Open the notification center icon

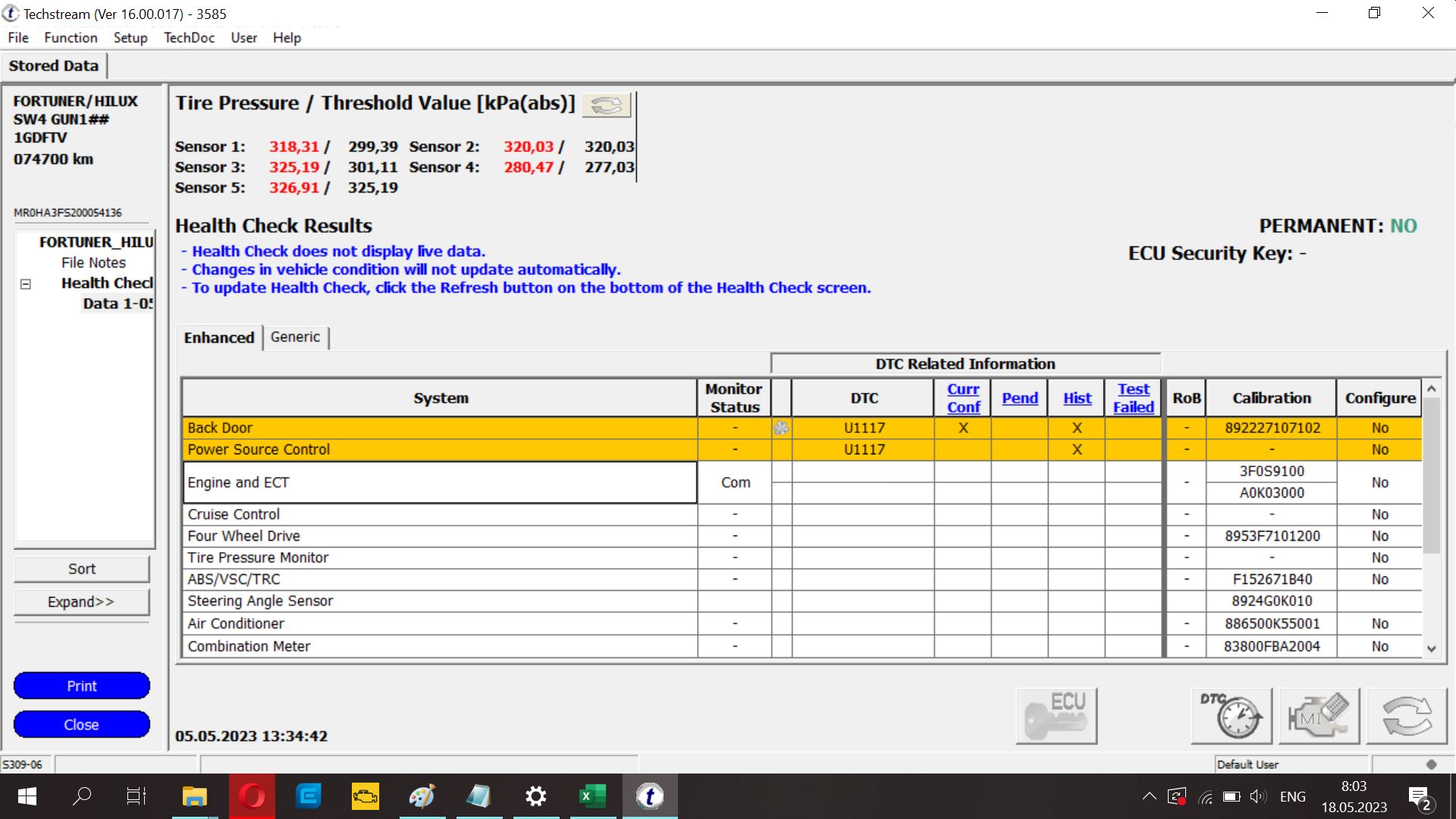point(1419,797)
